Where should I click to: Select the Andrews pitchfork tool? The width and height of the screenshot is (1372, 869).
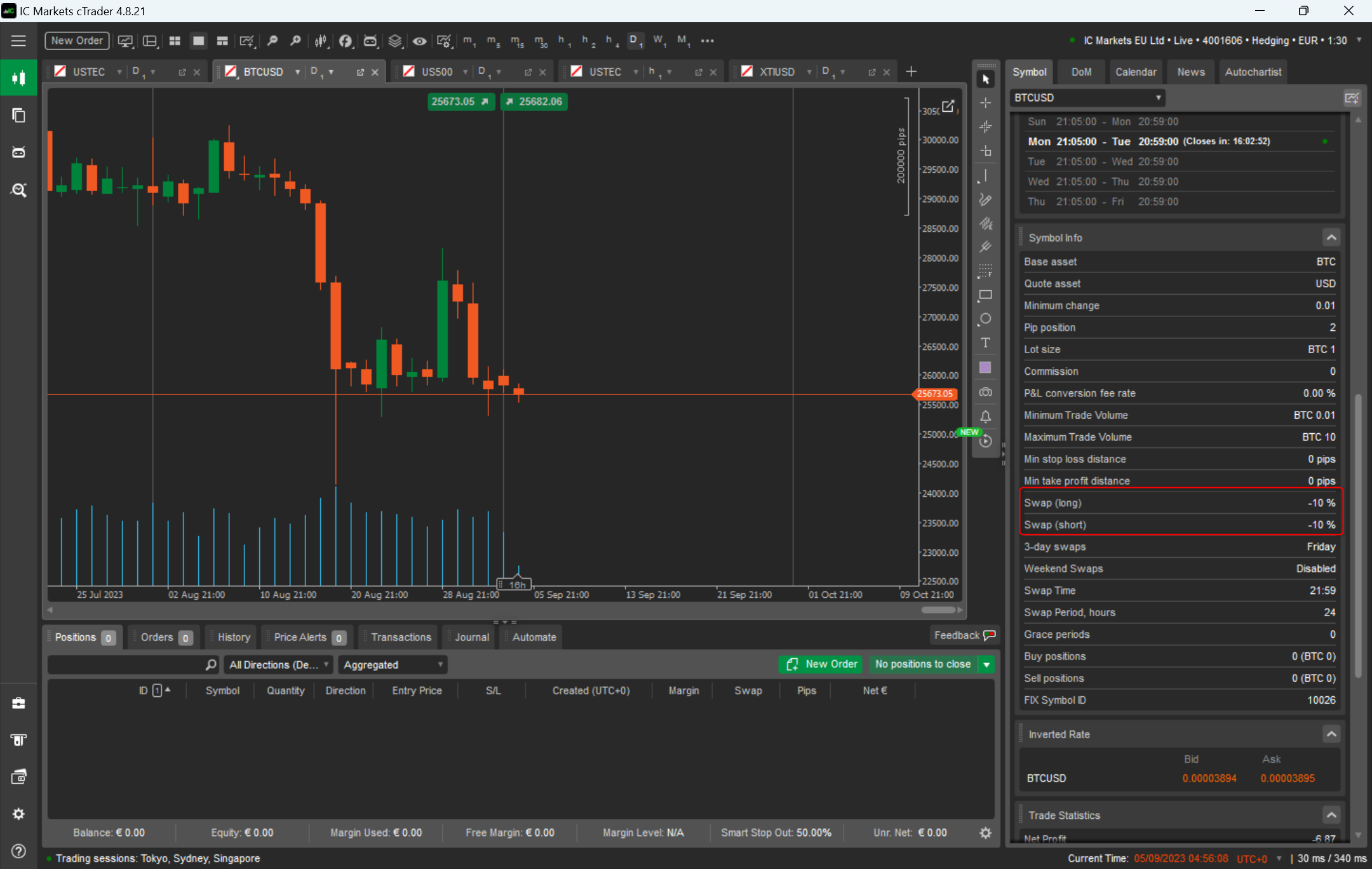click(985, 247)
